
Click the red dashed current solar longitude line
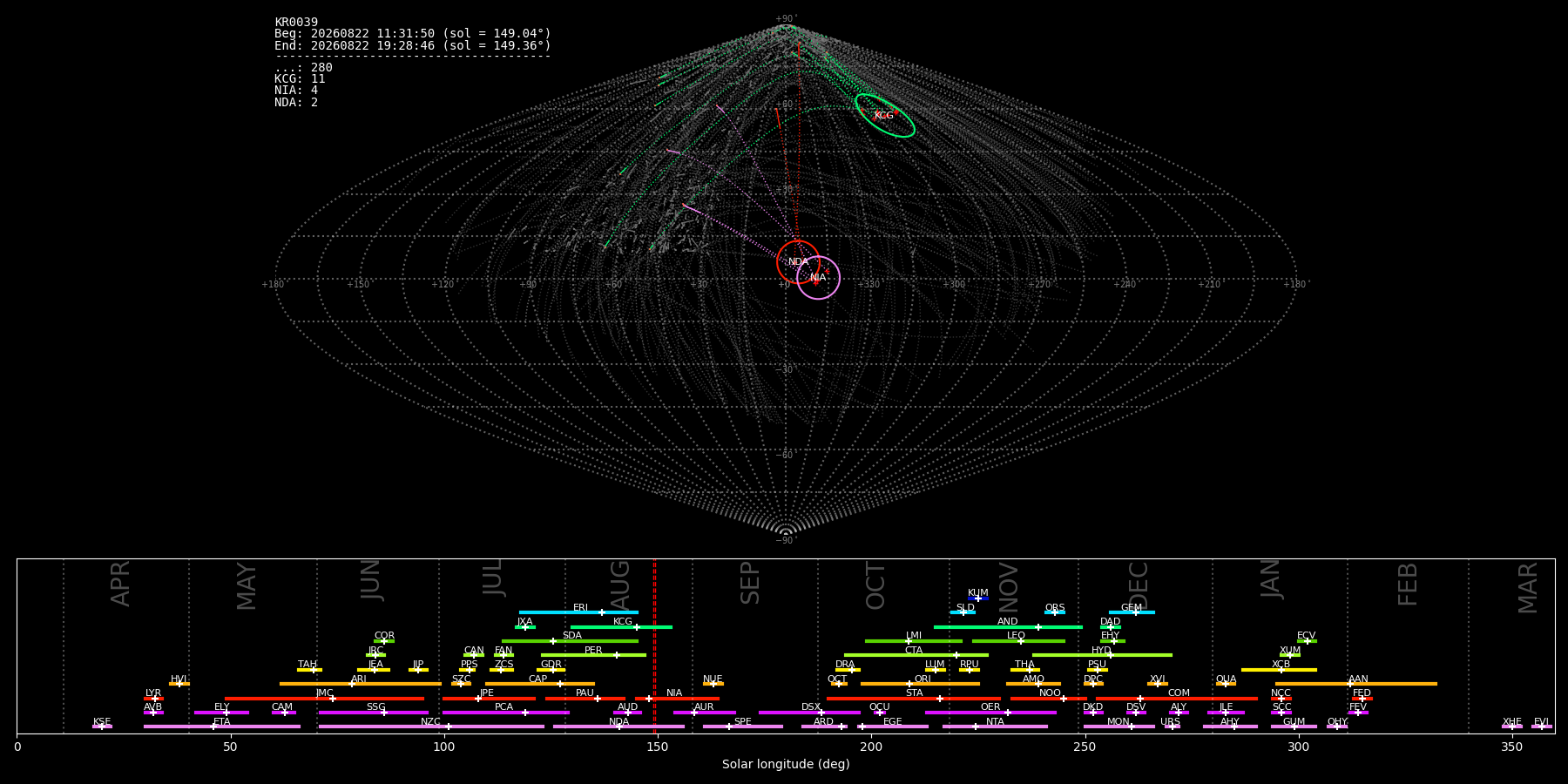click(x=654, y=645)
